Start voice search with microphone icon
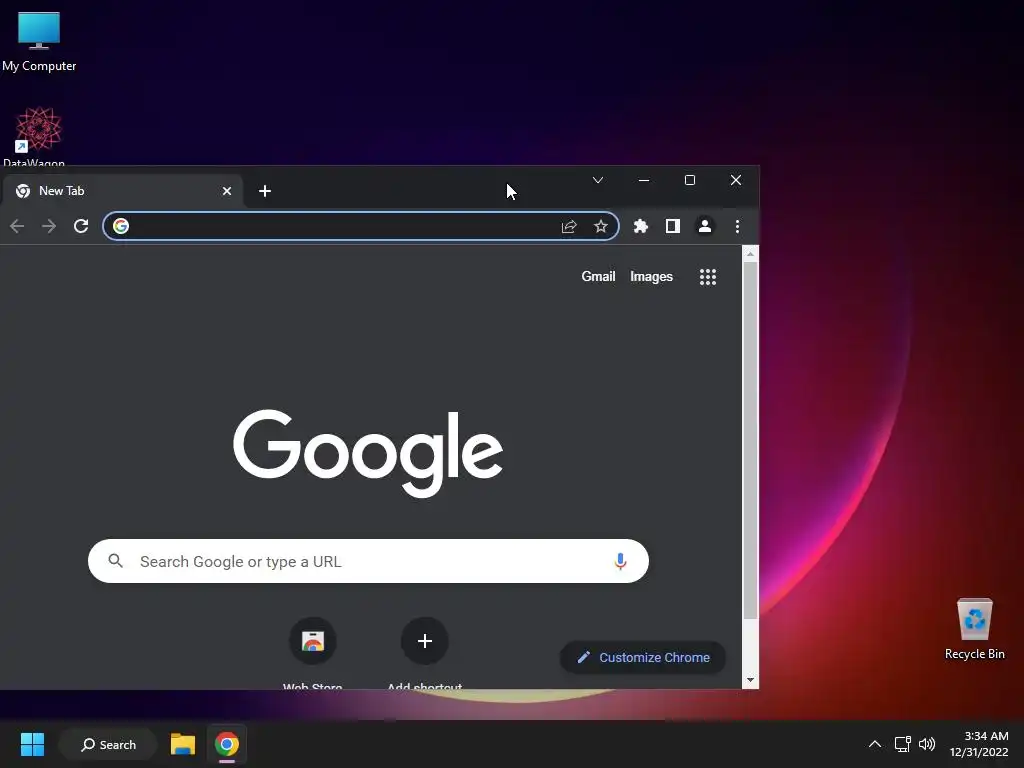Viewport: 1024px width, 768px height. pos(620,561)
